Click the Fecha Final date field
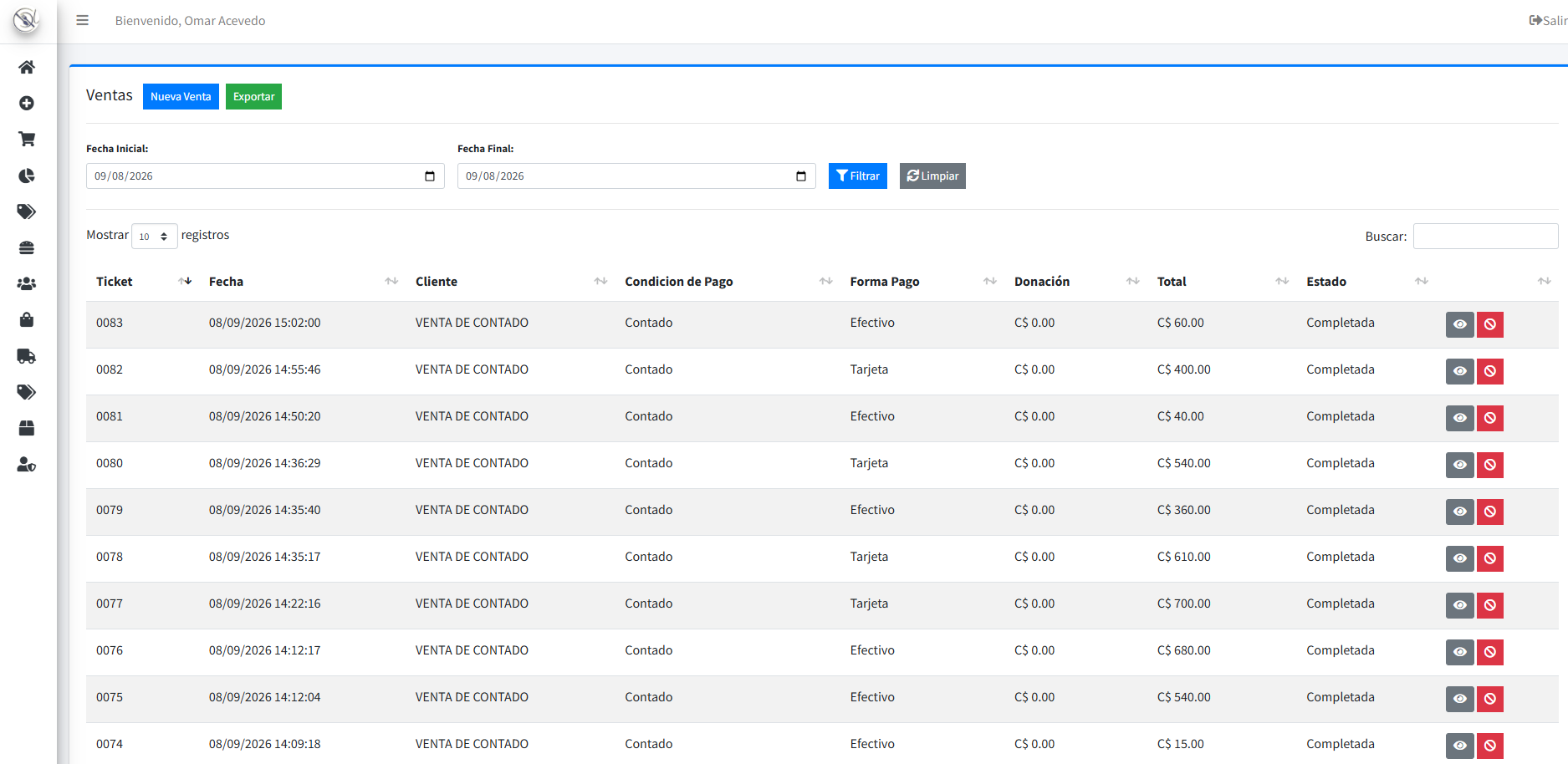 pyautogui.click(x=636, y=176)
